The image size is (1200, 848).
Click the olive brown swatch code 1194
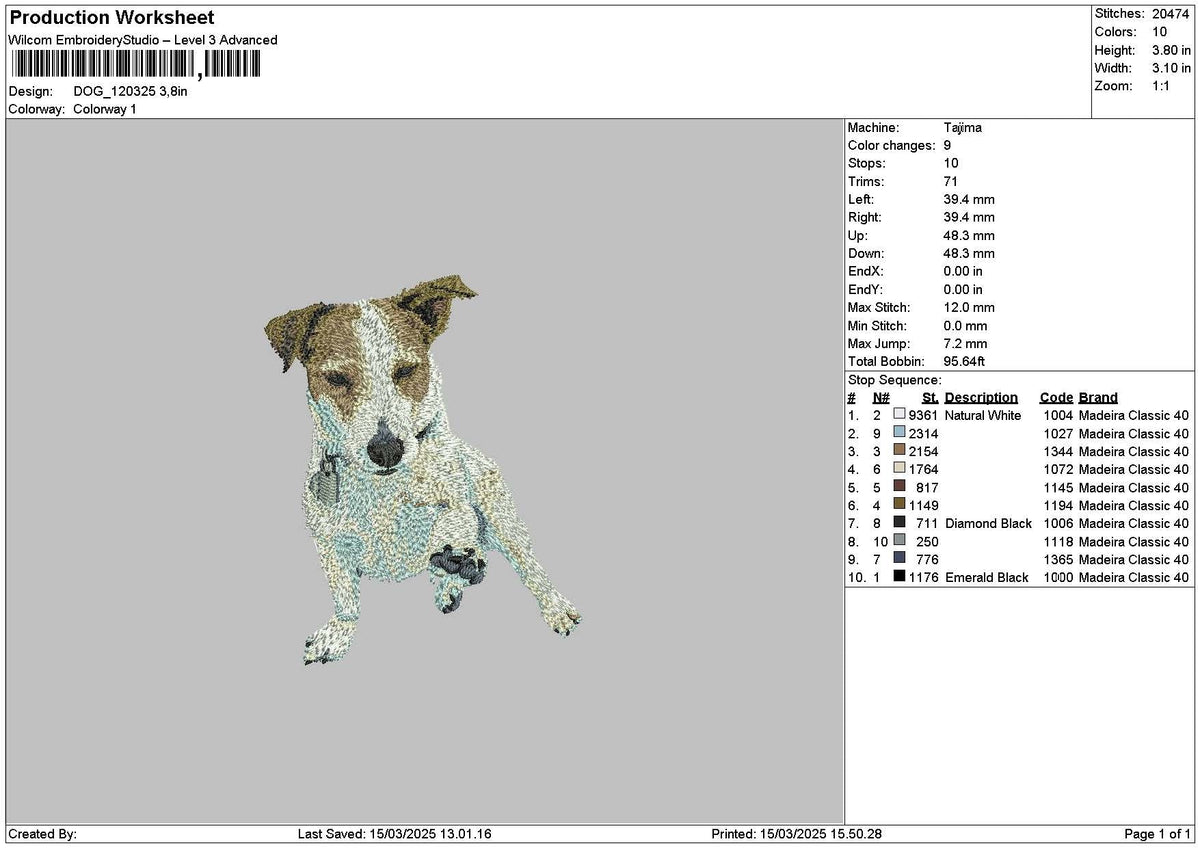(900, 505)
